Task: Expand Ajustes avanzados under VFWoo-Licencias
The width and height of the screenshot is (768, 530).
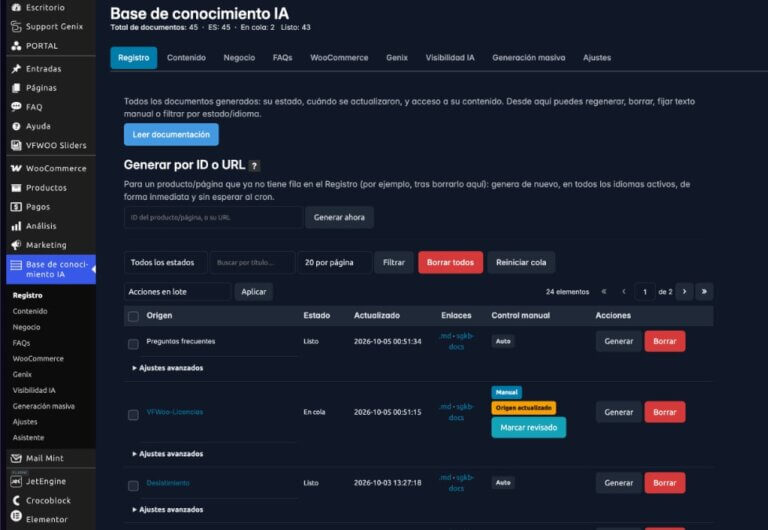Action: point(168,454)
